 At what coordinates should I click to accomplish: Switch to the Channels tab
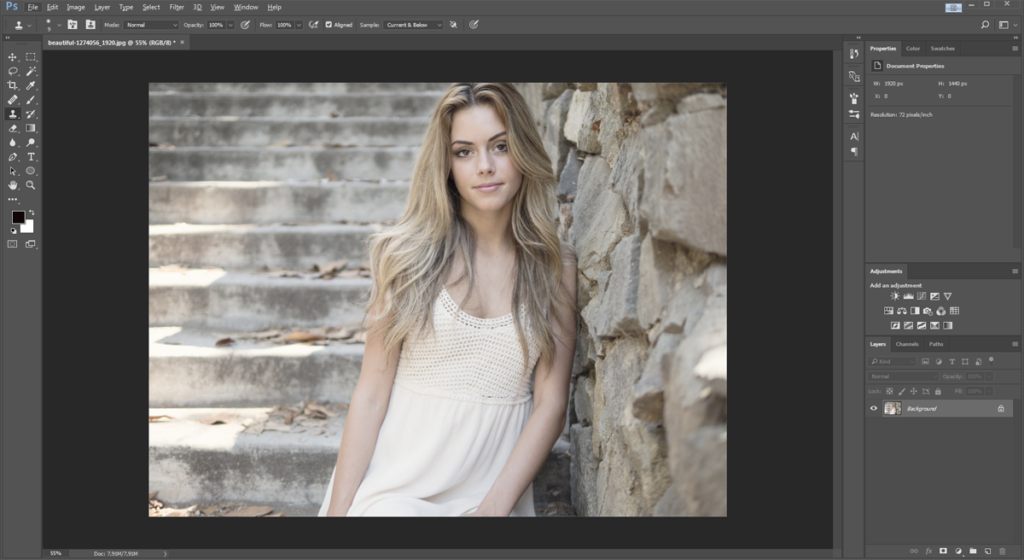coord(906,344)
